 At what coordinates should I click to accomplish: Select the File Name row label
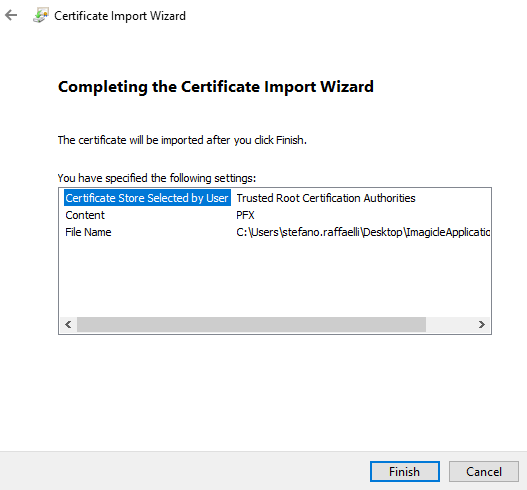click(x=88, y=232)
